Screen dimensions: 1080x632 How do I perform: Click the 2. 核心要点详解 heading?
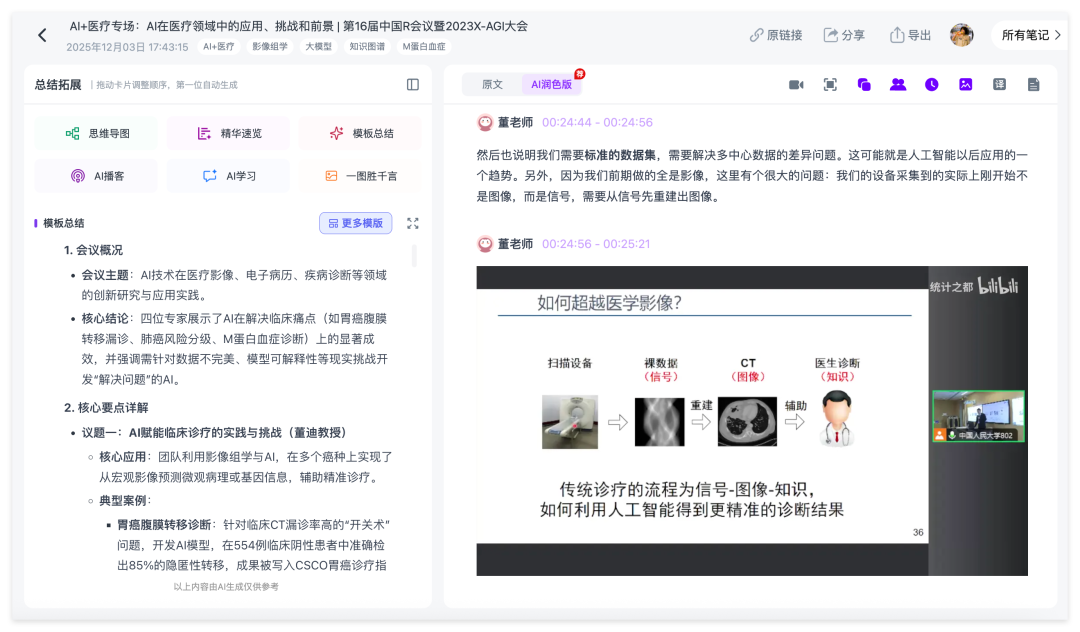coord(106,408)
